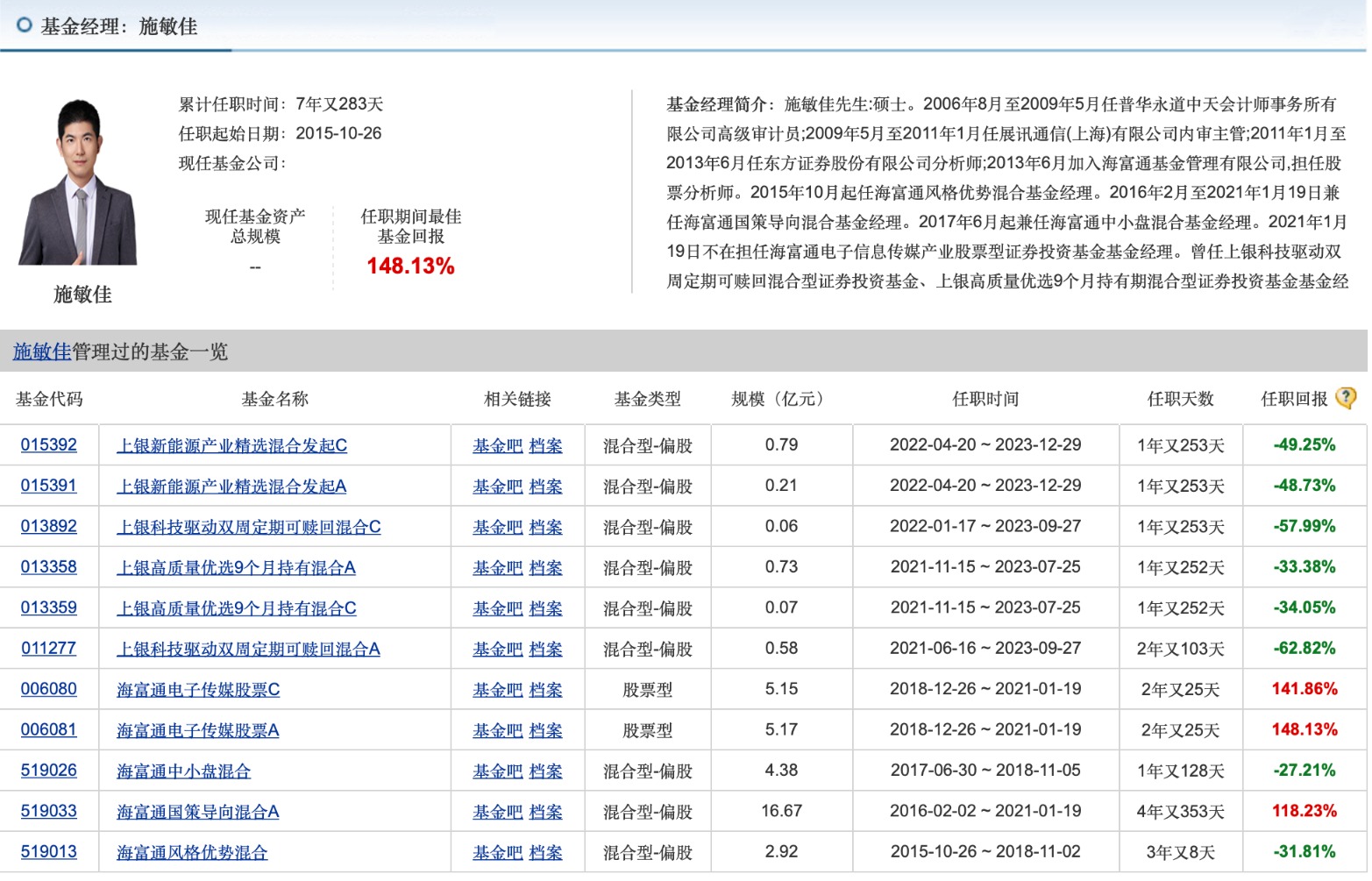Image resolution: width=1372 pixels, height=881 pixels.
Task: Open 档案 link for fund 015392
Action: (545, 445)
